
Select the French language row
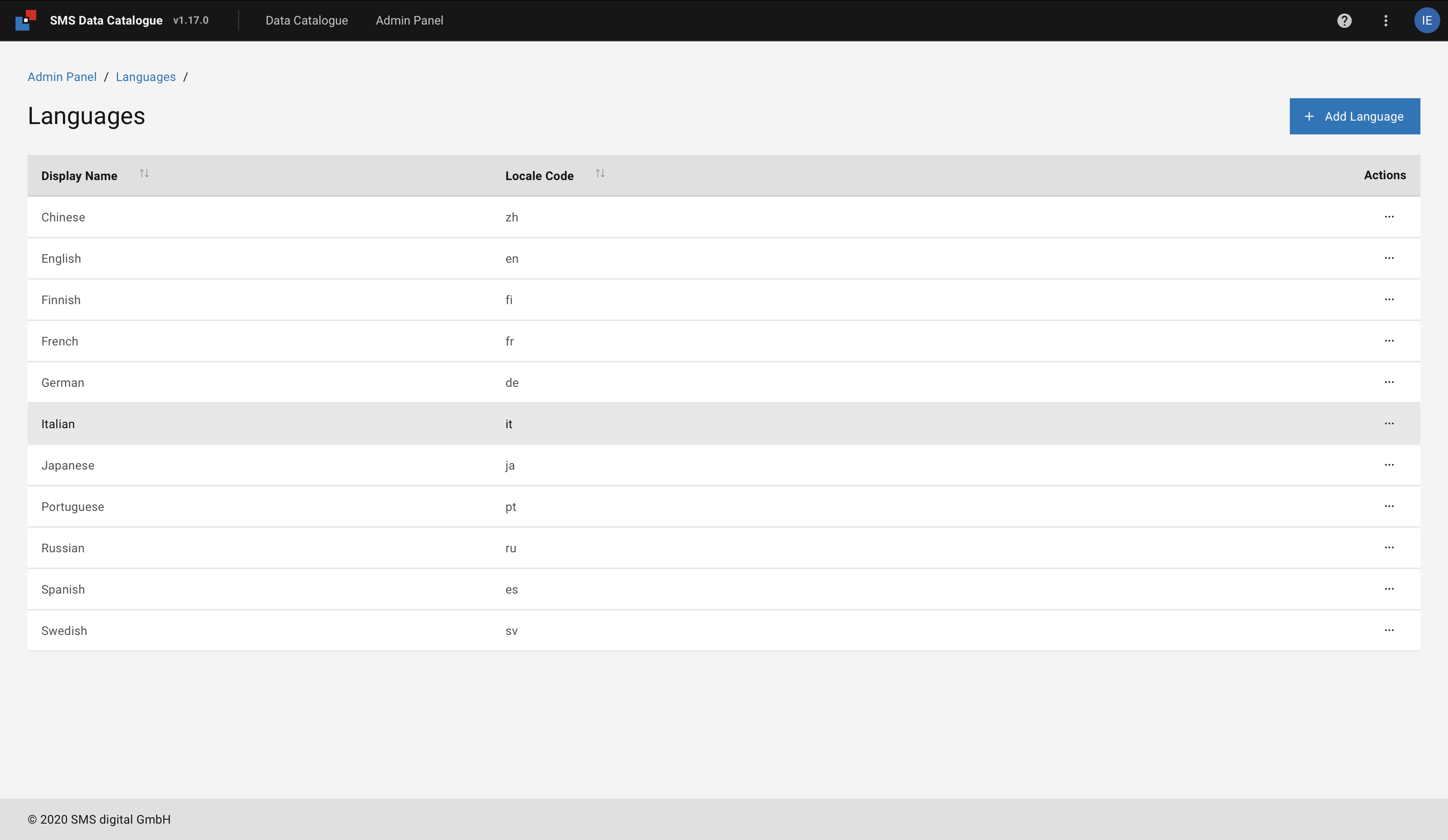click(x=60, y=341)
